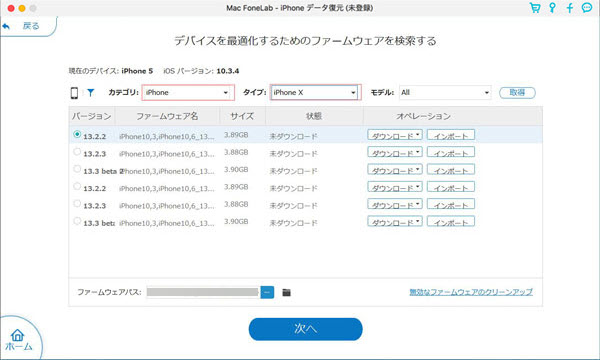Open the 無効なファームウェアのクリーンアップ link

click(471, 292)
